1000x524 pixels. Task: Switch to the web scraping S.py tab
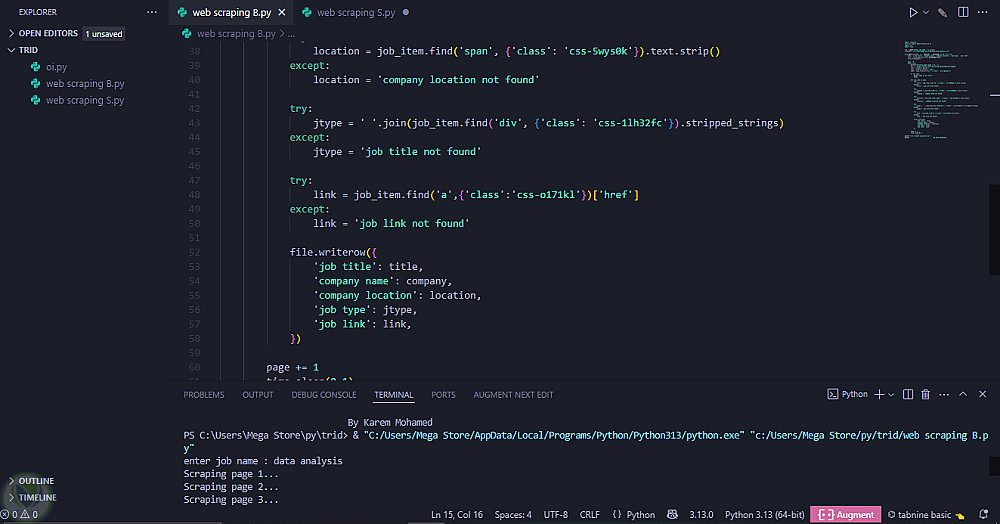353,12
